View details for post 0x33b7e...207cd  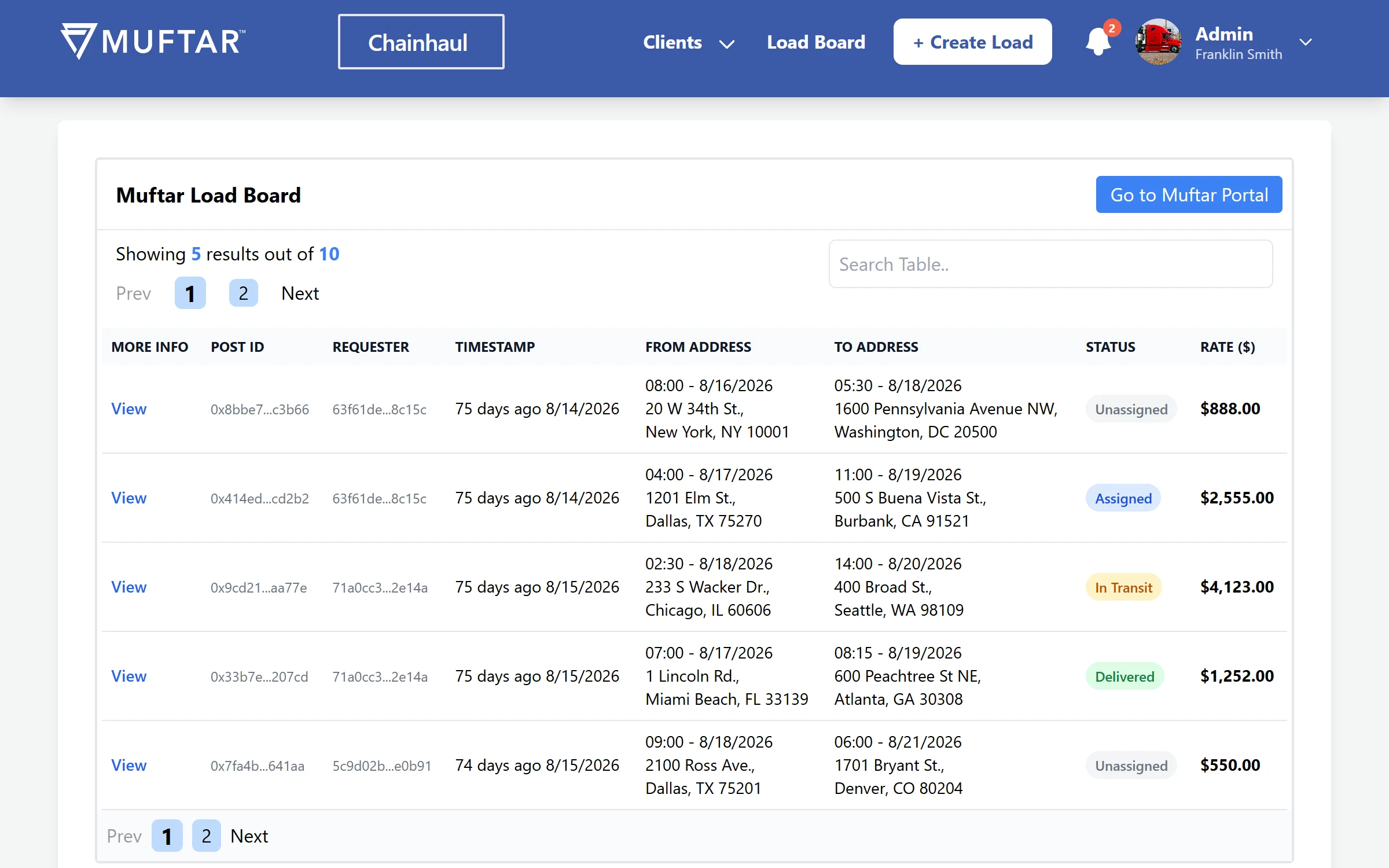tap(128, 676)
